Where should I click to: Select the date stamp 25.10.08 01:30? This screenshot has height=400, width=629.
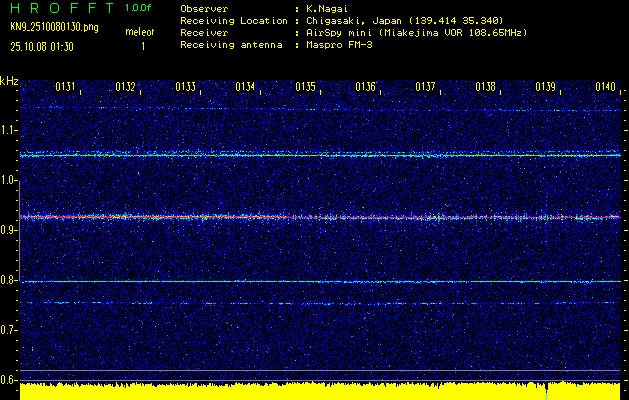[41, 46]
